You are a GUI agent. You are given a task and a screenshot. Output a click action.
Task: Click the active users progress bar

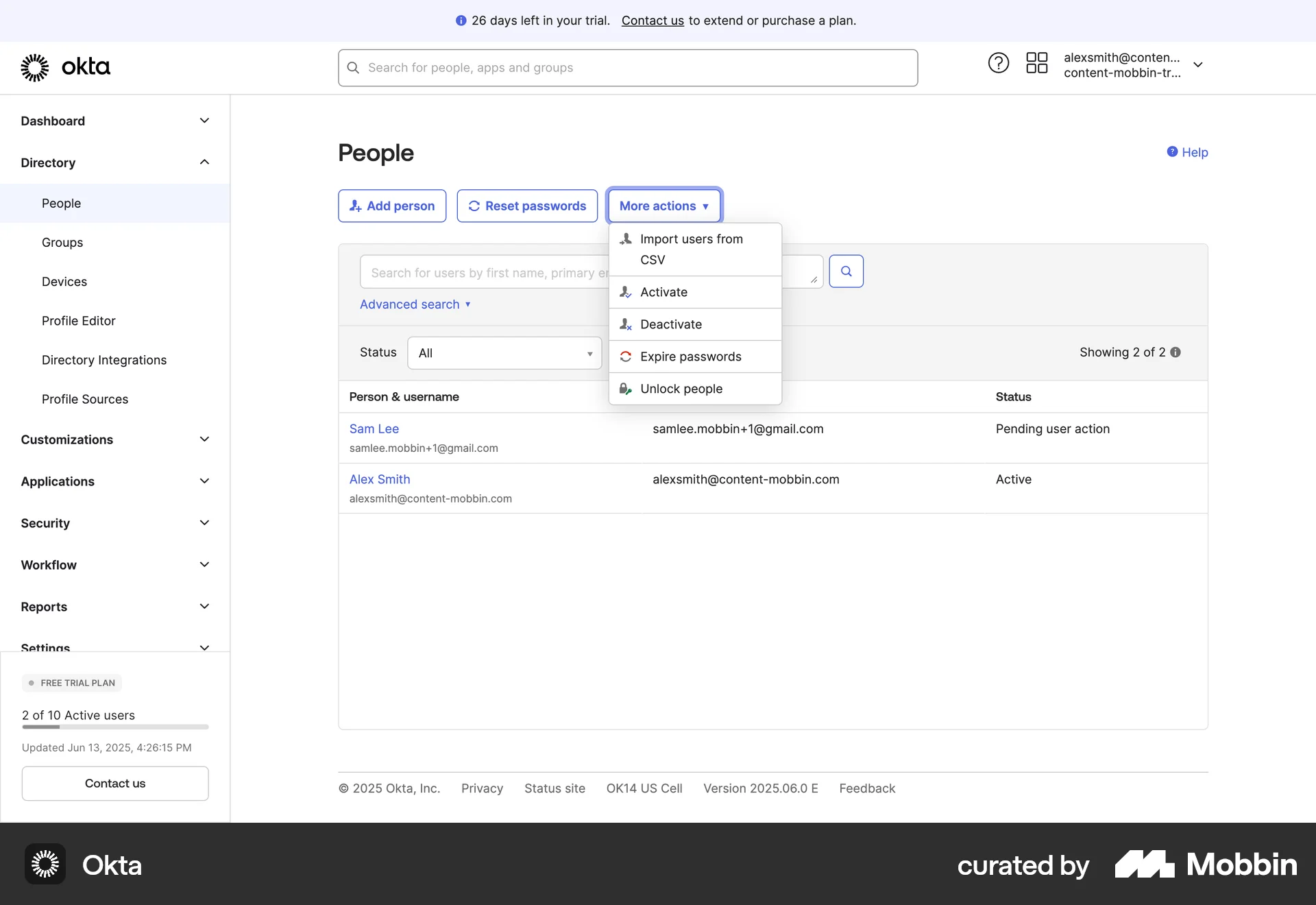point(114,727)
